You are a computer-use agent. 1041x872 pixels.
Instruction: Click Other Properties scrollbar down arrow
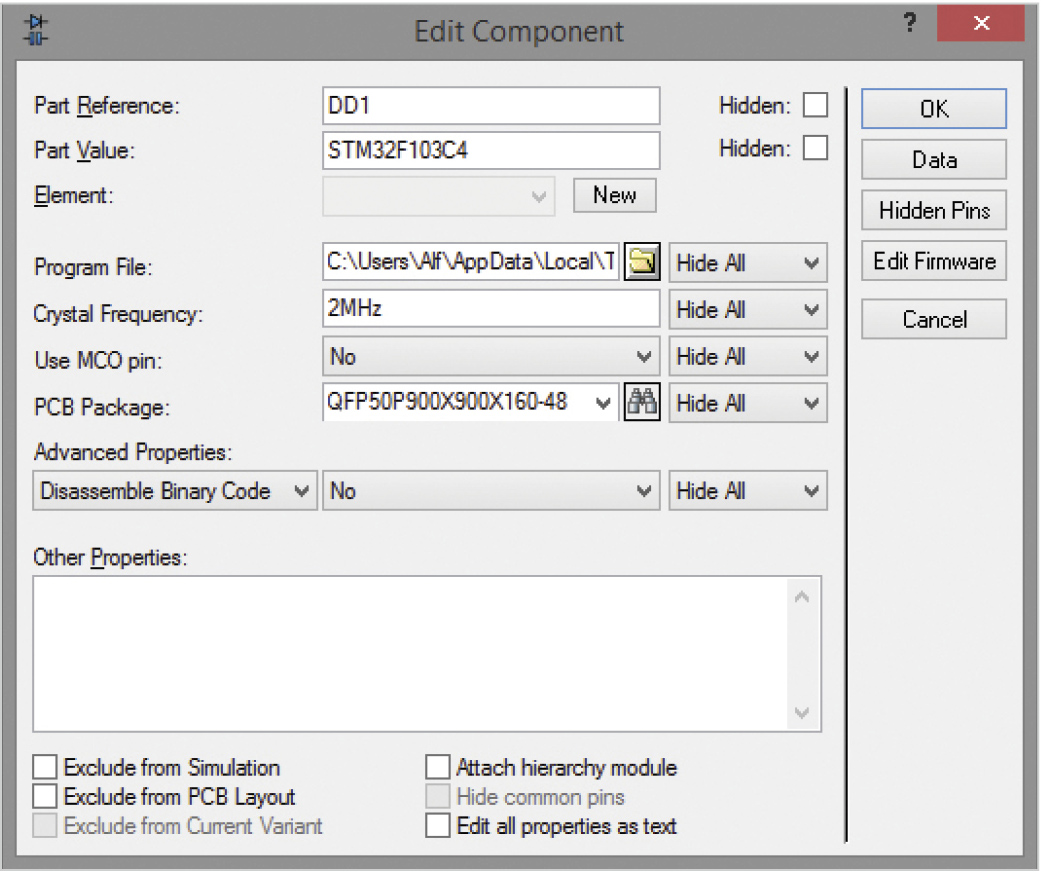click(x=802, y=713)
